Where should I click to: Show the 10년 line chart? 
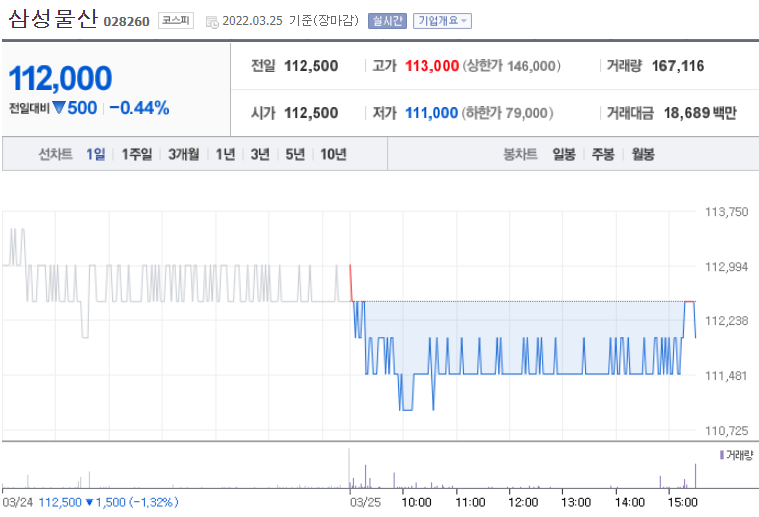334,154
